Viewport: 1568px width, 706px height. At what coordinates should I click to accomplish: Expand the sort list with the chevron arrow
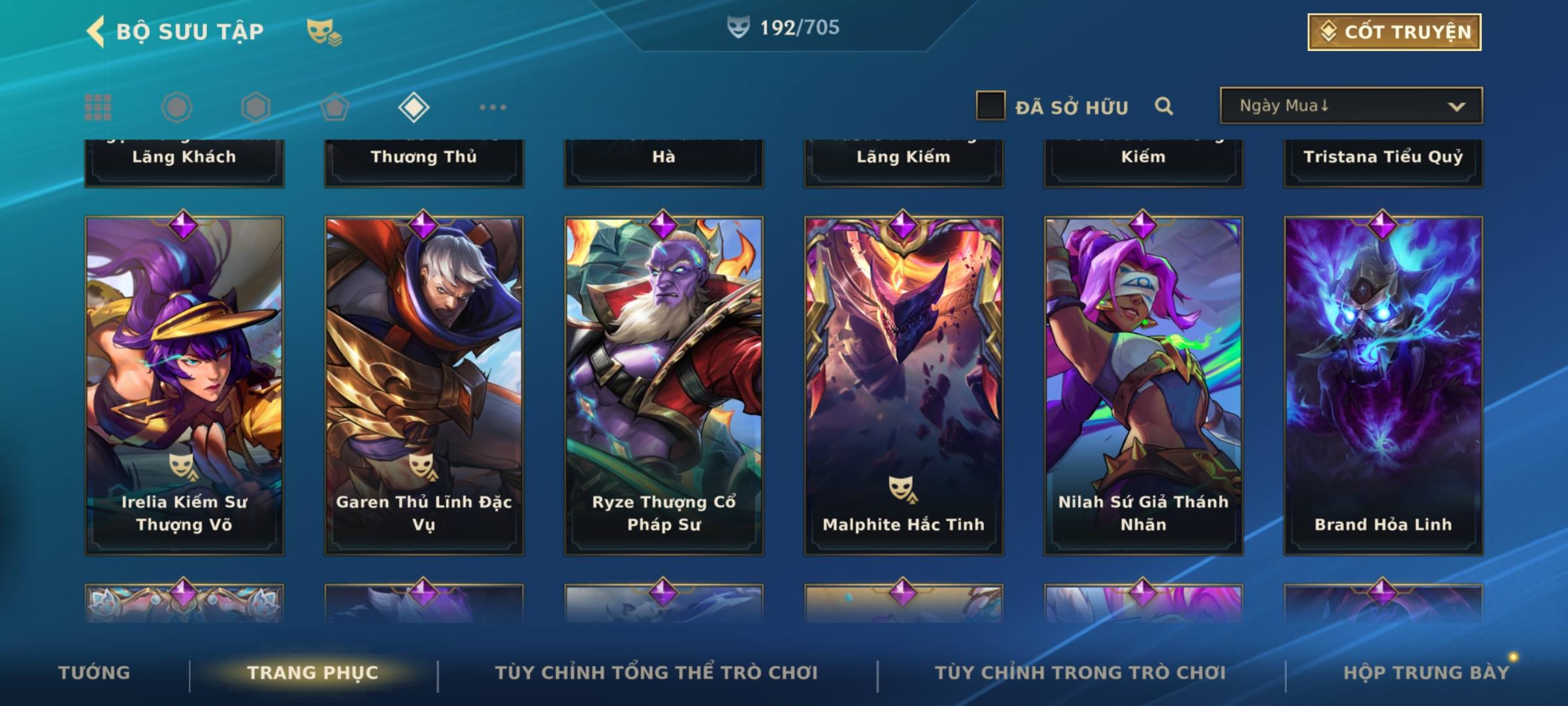tap(1456, 107)
